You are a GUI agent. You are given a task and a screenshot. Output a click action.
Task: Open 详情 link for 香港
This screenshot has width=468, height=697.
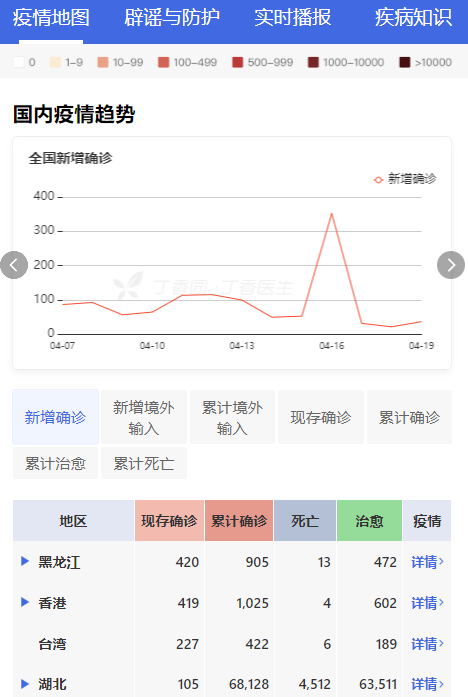pyautogui.click(x=427, y=603)
